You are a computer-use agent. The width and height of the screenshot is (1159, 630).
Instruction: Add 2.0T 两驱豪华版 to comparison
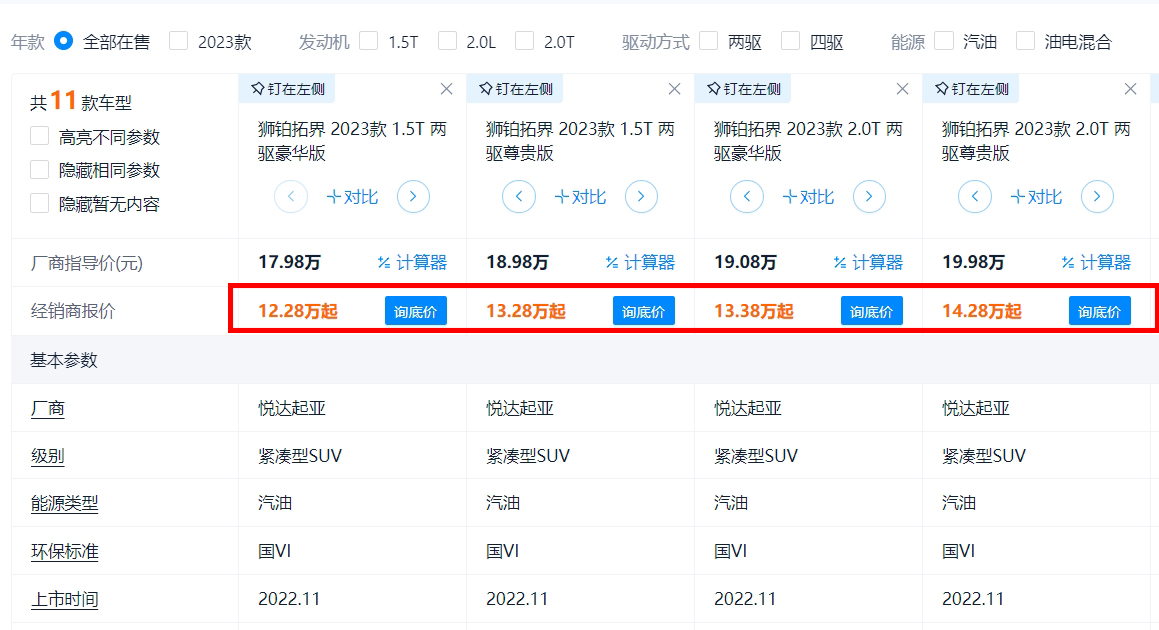[808, 197]
